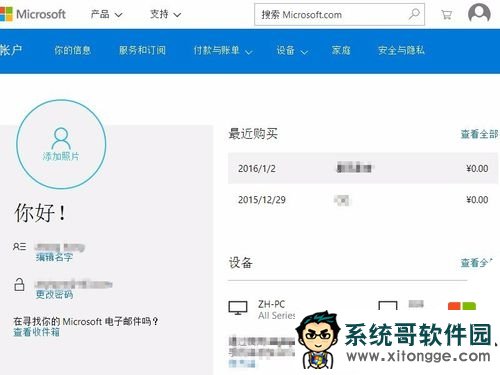The image size is (500, 375).
Task: Click the ZH-PC device name
Action: pyautogui.click(x=271, y=304)
